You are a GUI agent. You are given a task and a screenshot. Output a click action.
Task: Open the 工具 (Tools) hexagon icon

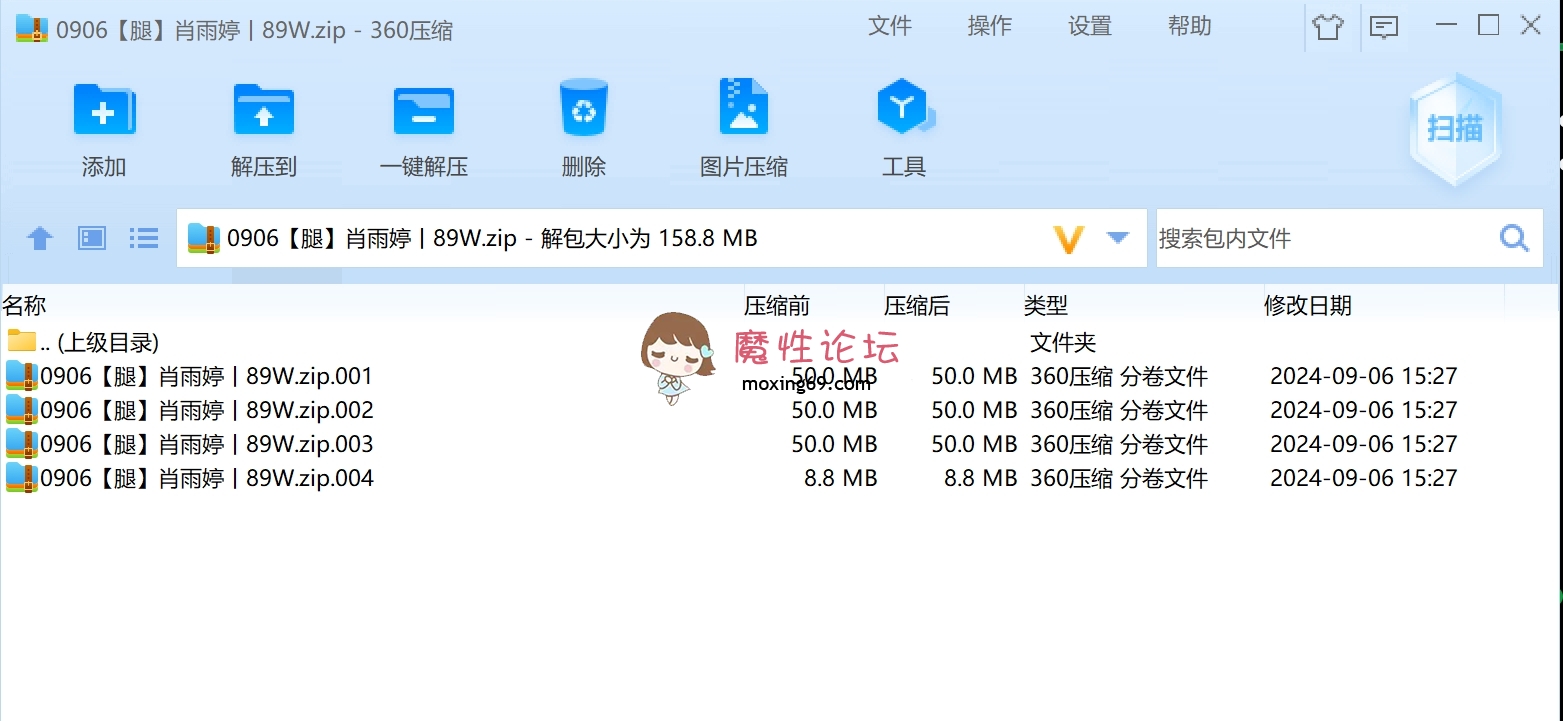point(904,108)
